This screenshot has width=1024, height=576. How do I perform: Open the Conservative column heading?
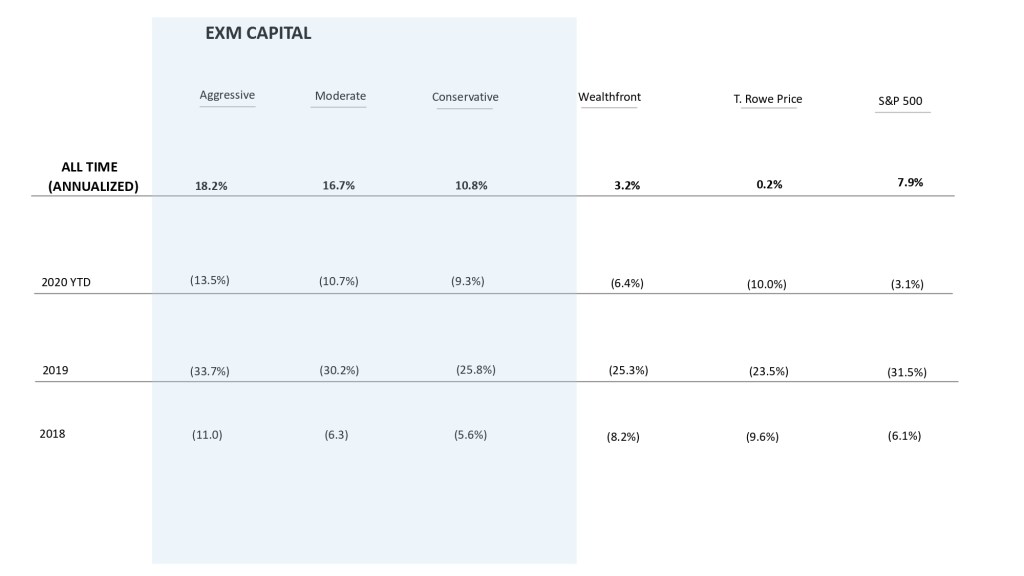(x=465, y=97)
